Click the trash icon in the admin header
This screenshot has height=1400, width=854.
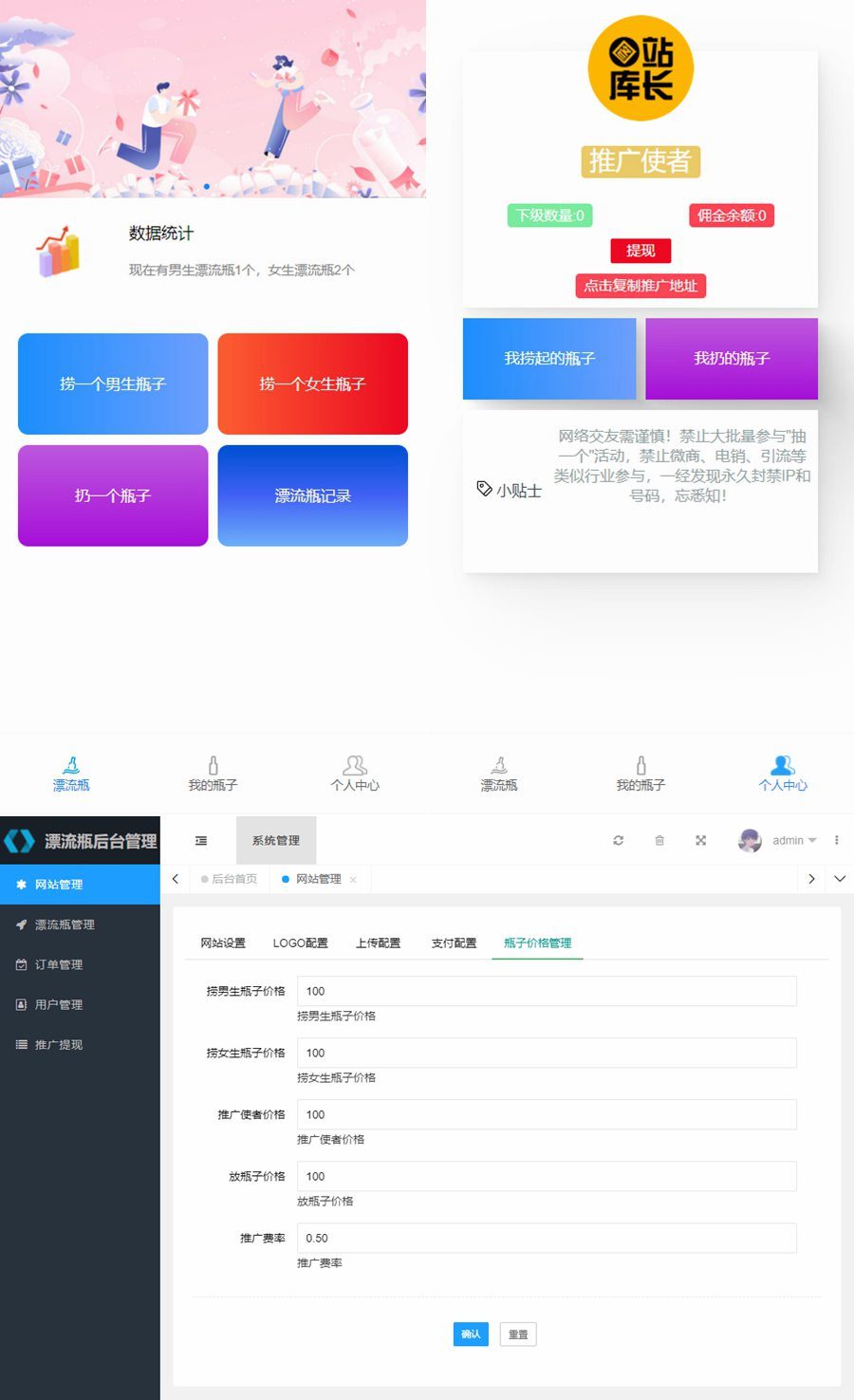[659, 840]
